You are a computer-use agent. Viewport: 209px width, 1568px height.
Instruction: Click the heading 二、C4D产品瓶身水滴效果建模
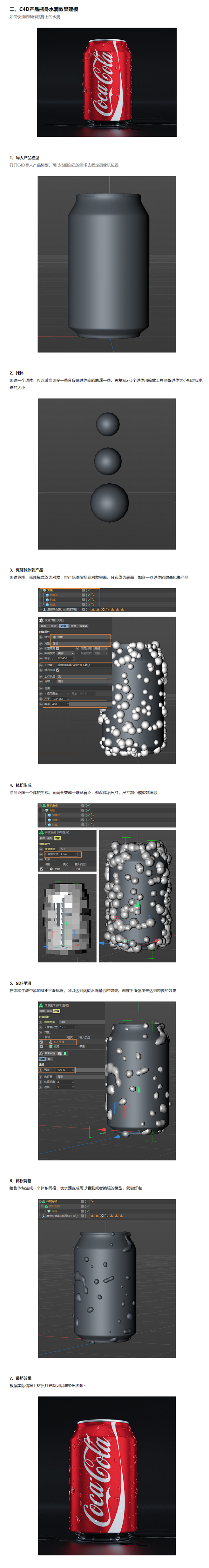point(44,9)
